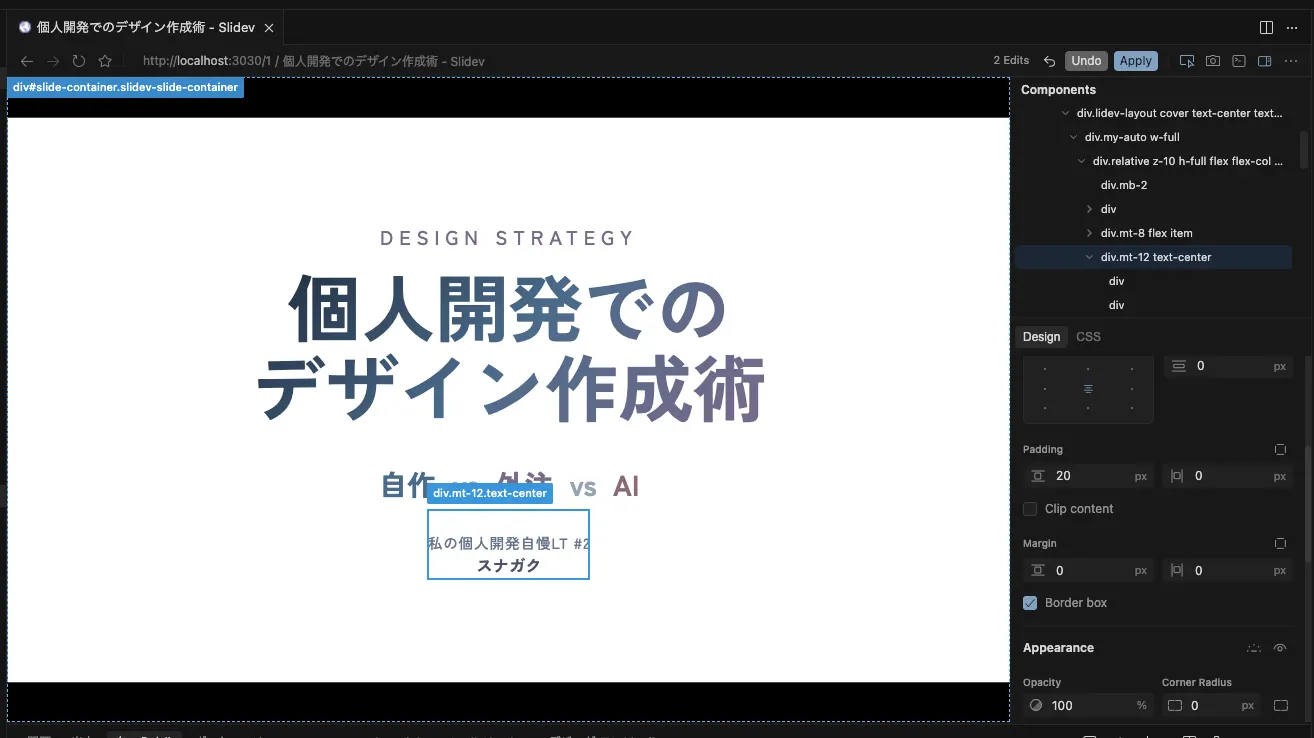This screenshot has width=1314, height=738.
Task: Open the terminal icon in the toolbar
Action: point(1239,60)
